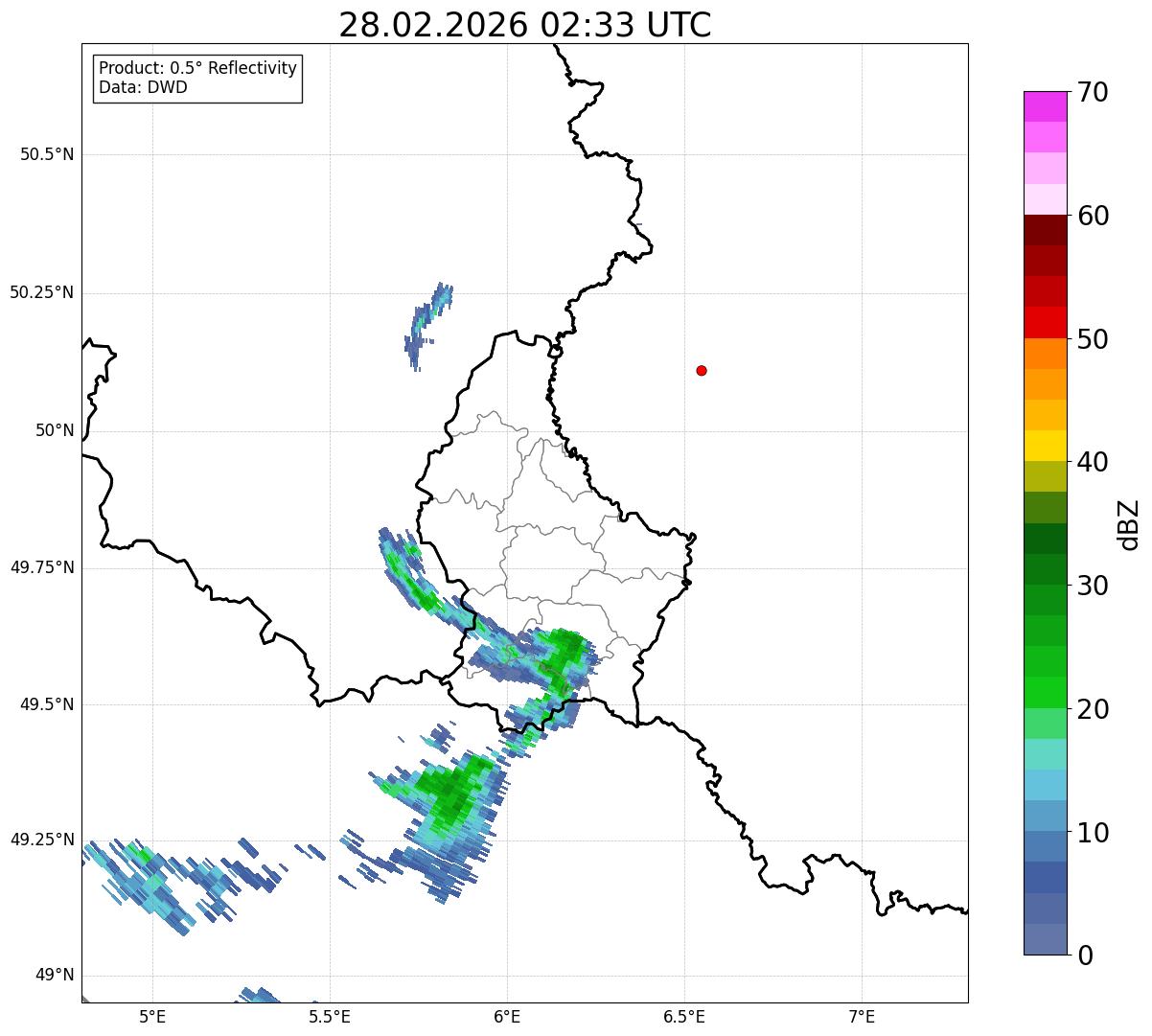Click the latitude label 50.25°N

42,292
